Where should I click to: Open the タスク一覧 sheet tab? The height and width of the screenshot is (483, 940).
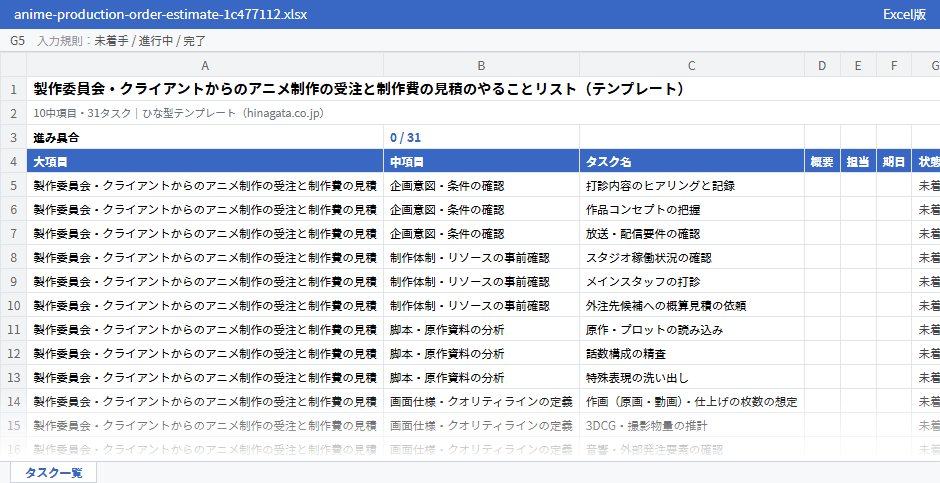(53, 472)
